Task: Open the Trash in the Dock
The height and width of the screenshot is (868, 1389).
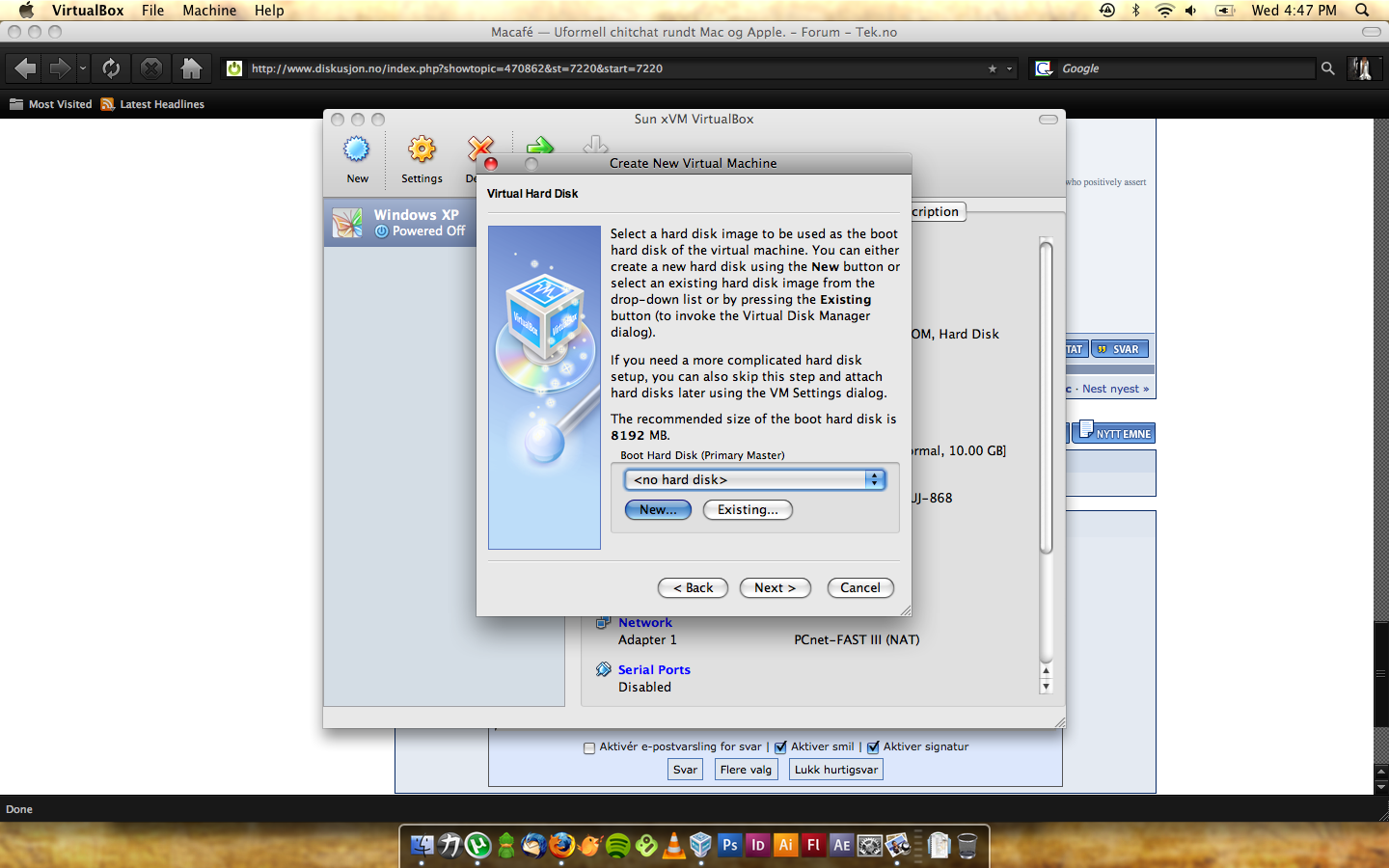Action: [x=967, y=845]
